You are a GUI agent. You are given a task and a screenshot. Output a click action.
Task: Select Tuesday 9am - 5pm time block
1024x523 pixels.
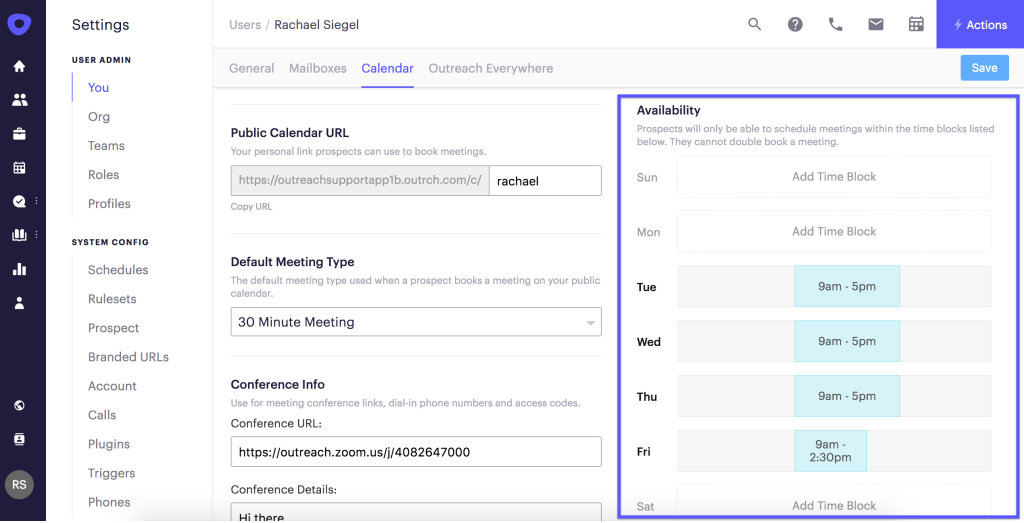pos(847,286)
